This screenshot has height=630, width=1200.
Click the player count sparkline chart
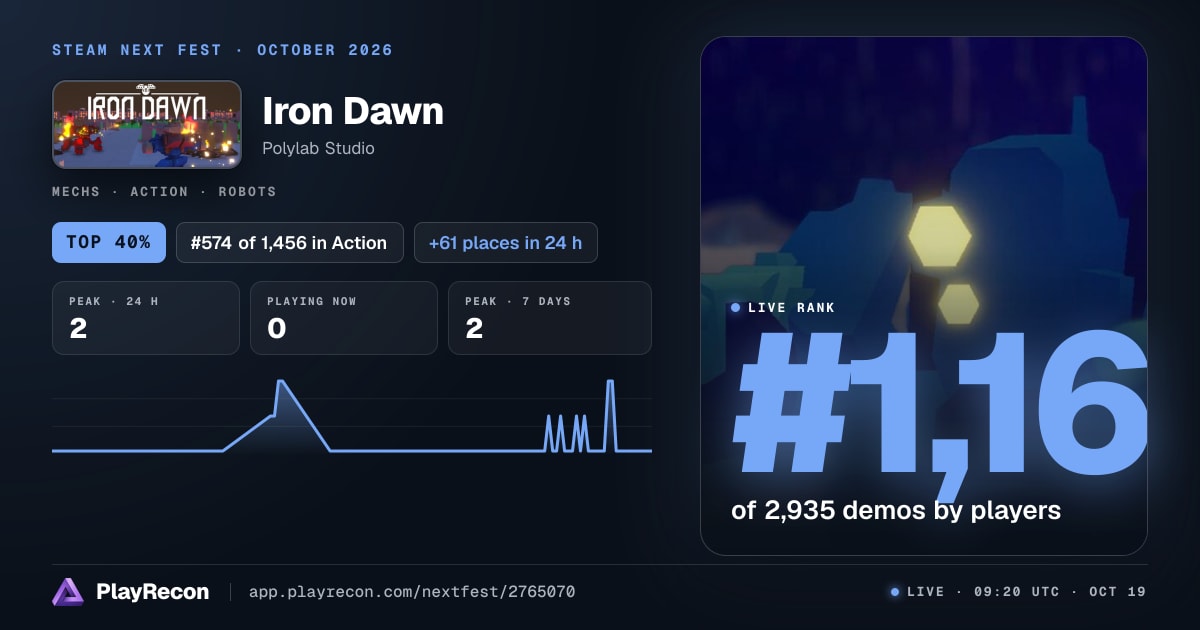click(352, 416)
